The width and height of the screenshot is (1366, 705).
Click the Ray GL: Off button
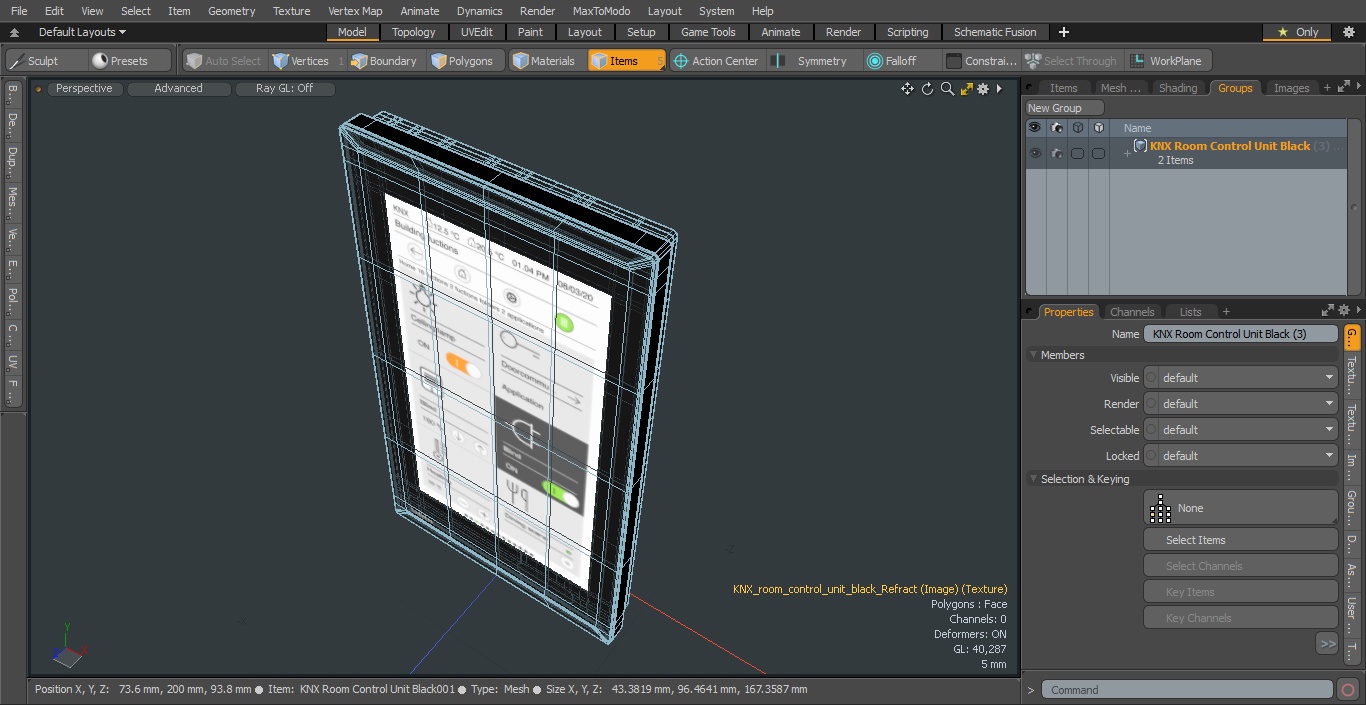[284, 88]
